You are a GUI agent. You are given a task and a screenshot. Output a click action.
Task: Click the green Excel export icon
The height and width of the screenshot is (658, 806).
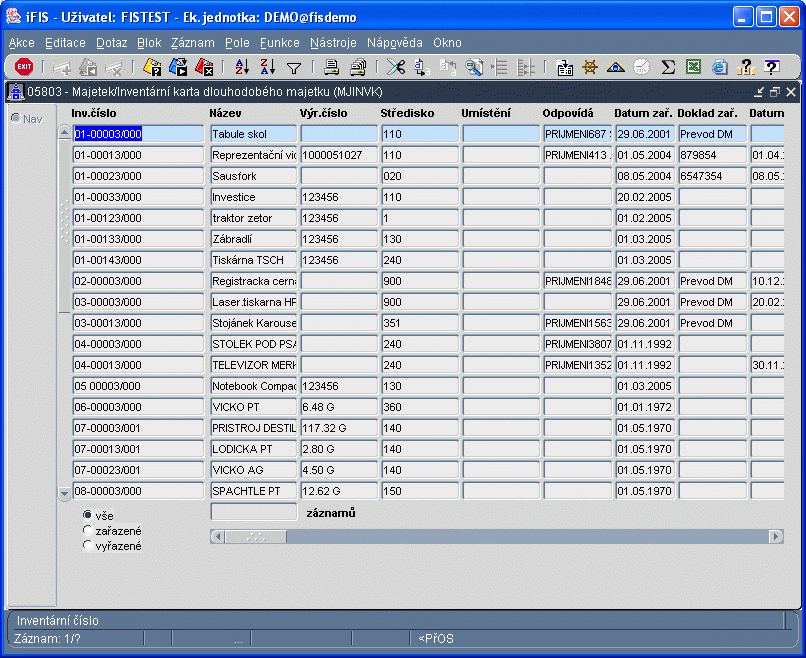click(693, 67)
